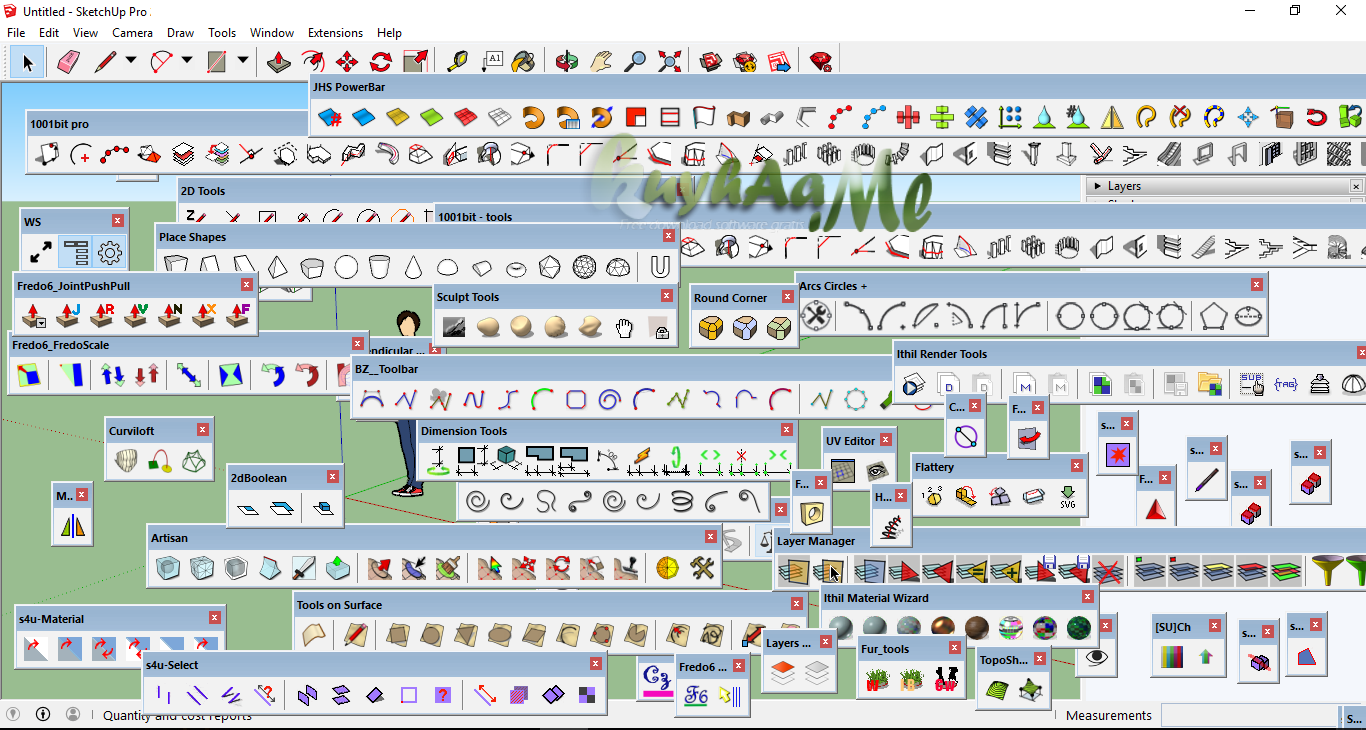This screenshot has height=730, width=1366.
Task: Click the user profile status bar icon
Action: coord(73,714)
